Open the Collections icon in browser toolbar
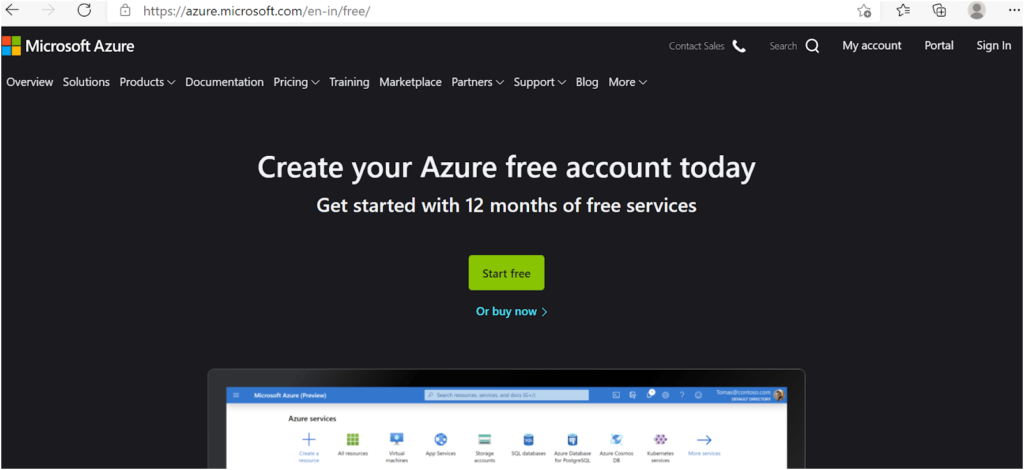The image size is (1024, 470). 939,10
